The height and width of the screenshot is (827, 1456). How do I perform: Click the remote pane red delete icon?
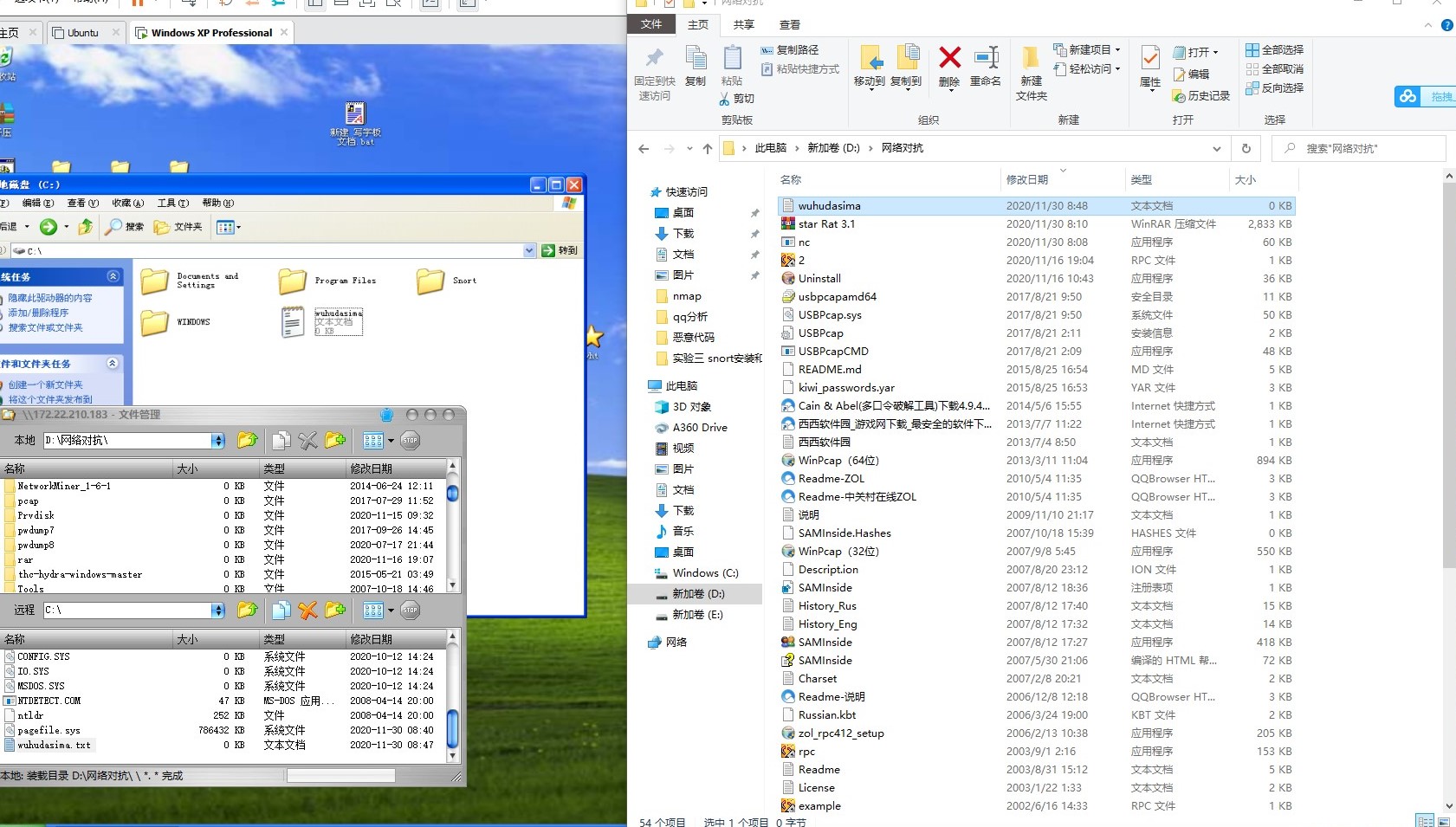point(307,611)
